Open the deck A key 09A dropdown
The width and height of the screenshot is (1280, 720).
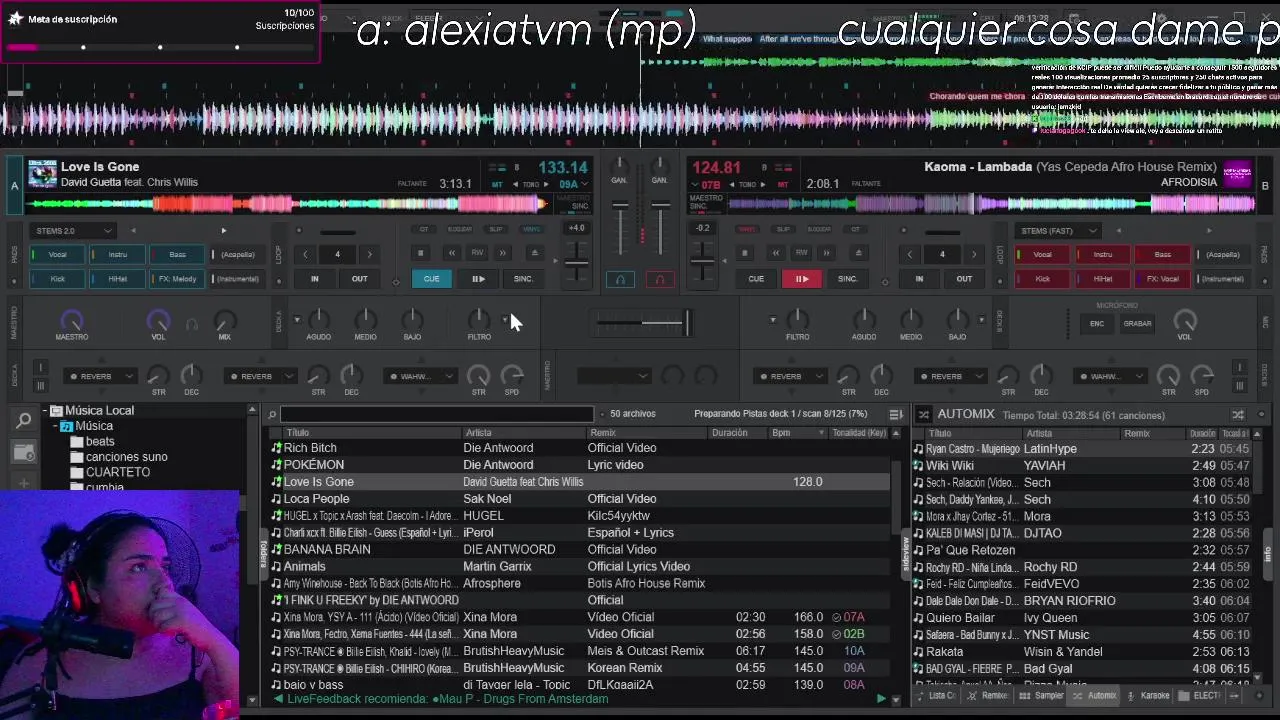tap(574, 185)
